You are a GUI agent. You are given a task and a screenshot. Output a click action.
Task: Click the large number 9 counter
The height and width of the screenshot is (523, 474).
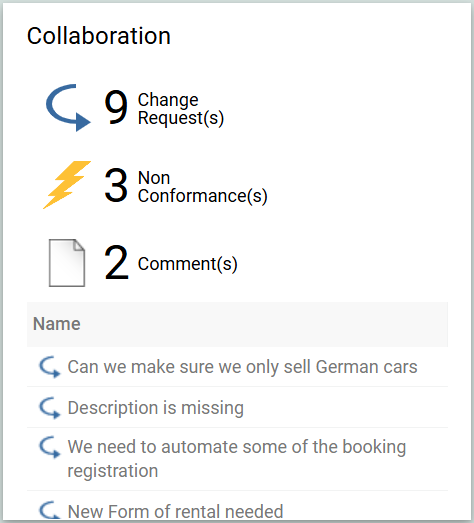(x=116, y=107)
